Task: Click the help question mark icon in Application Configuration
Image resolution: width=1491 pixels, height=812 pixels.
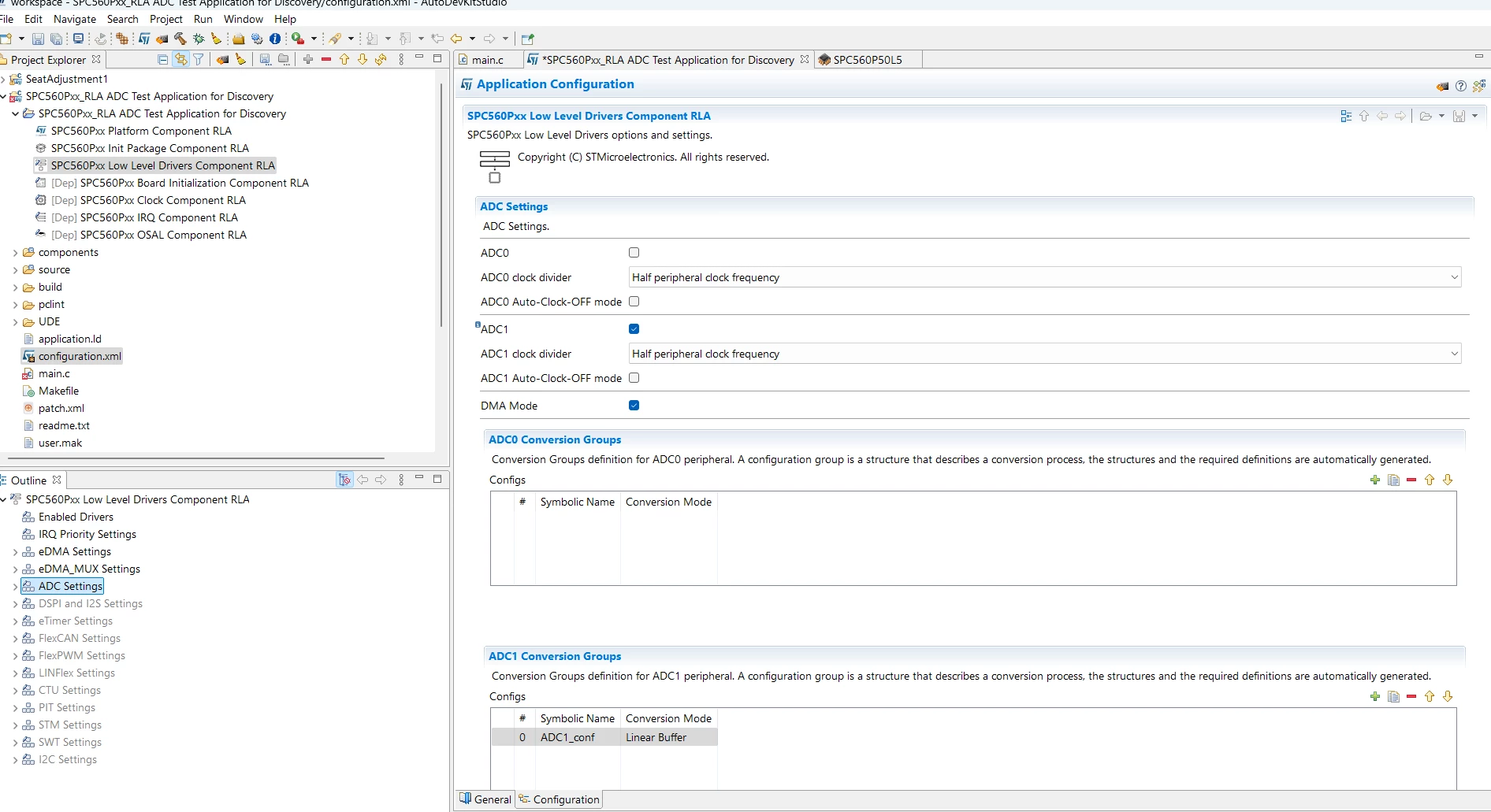Action: click(x=1461, y=85)
